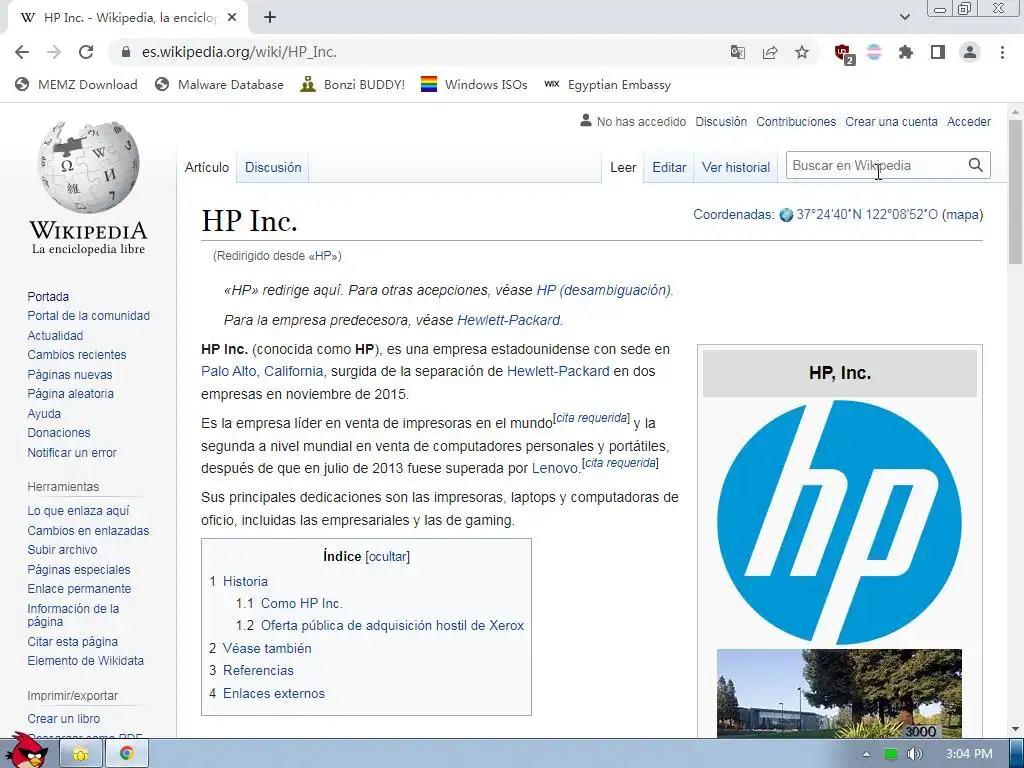Open a new browser tab
Viewport: 1024px width, 768px height.
(x=270, y=18)
